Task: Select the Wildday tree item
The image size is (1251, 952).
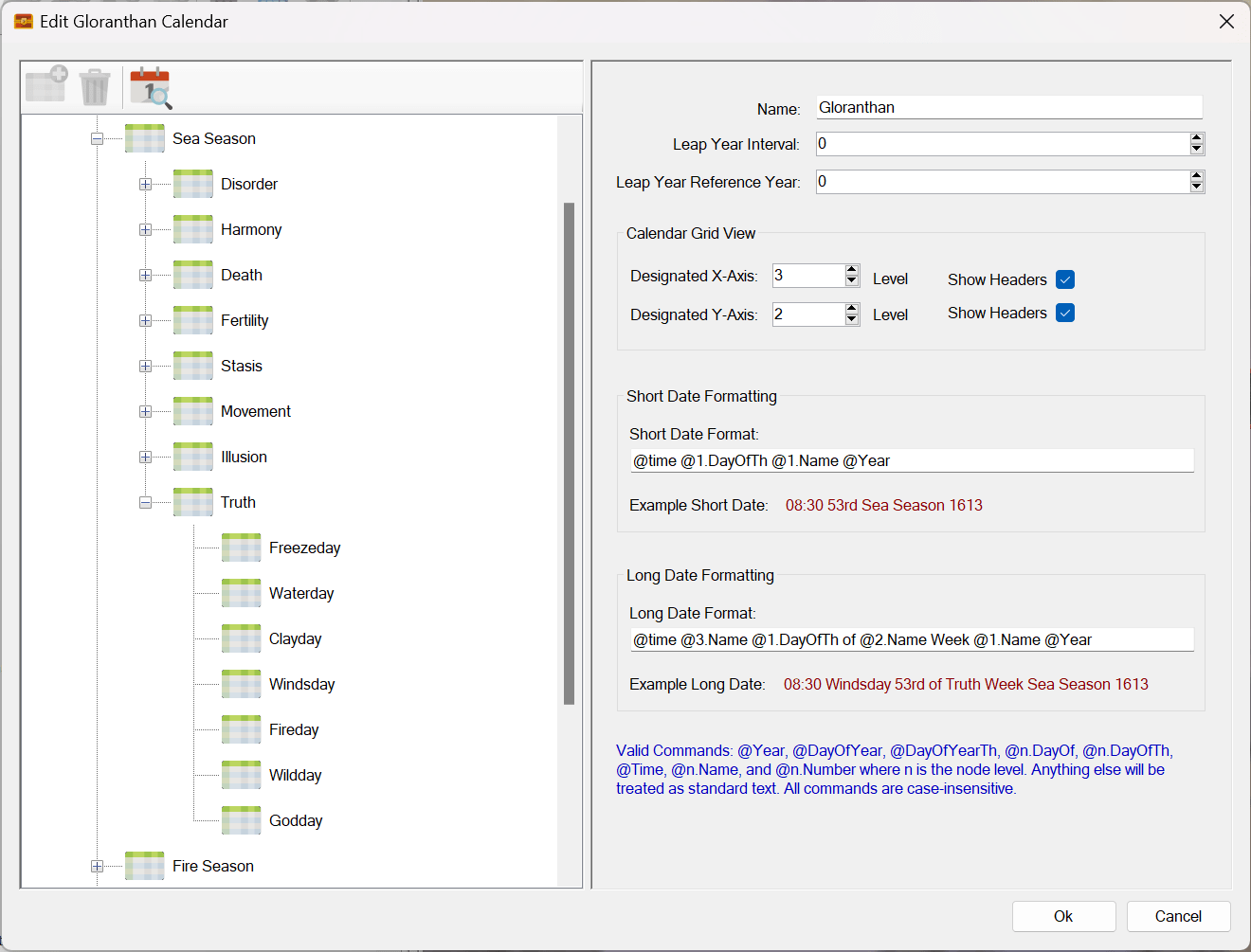Action: tap(295, 775)
